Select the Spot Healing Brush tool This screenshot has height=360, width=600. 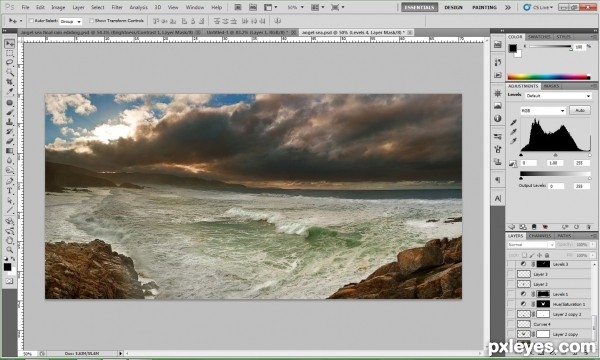[x=10, y=103]
